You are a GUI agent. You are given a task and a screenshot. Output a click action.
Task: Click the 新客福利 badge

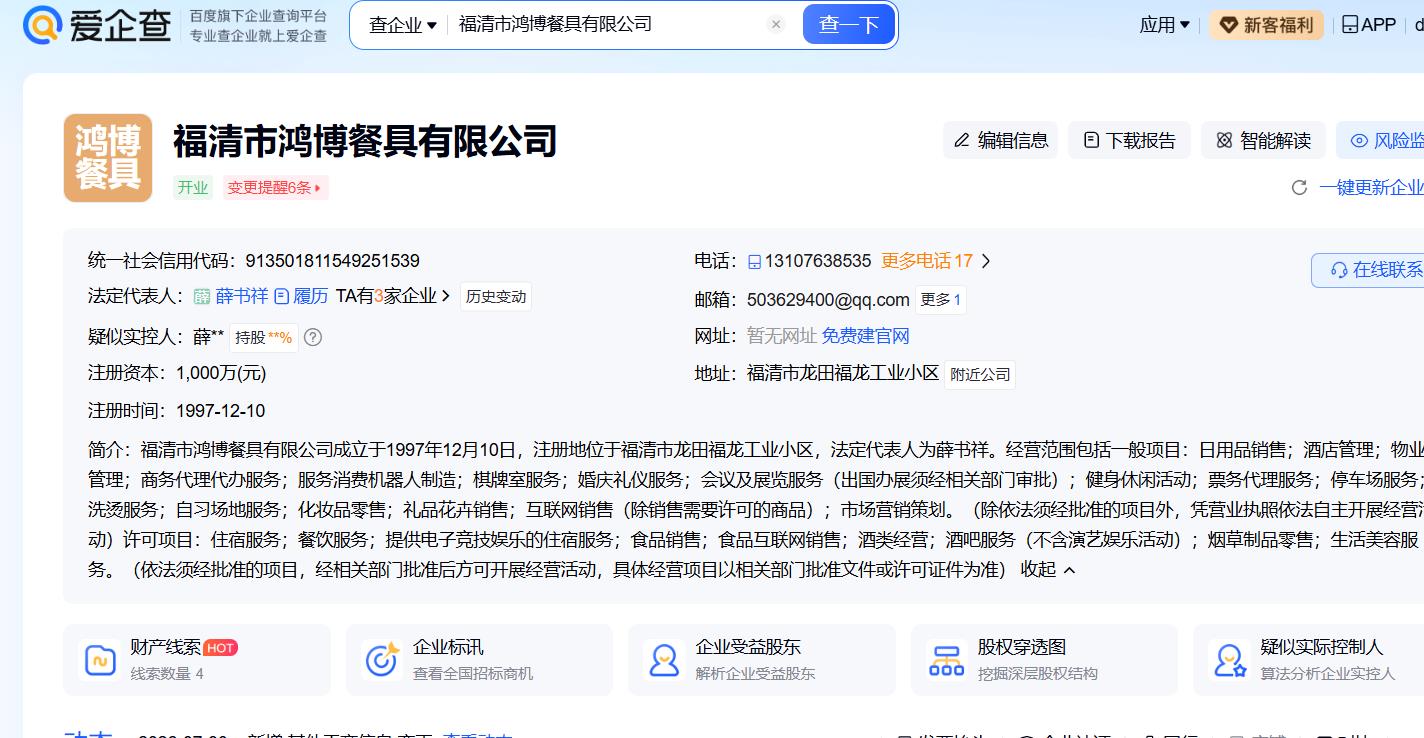click(x=1267, y=25)
